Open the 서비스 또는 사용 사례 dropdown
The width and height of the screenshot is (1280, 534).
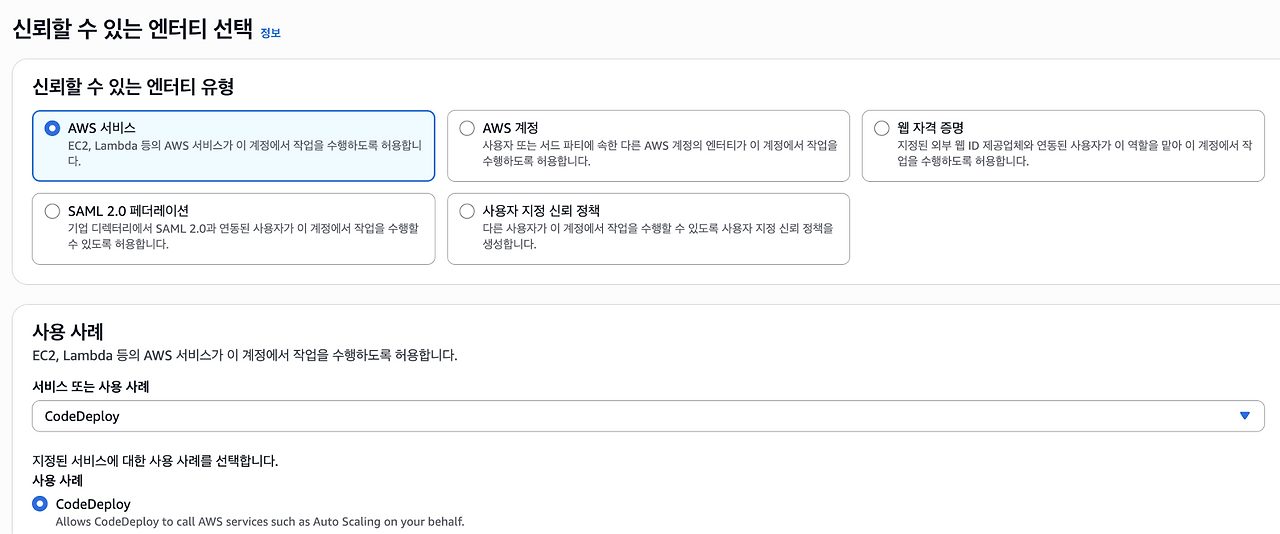[648, 416]
